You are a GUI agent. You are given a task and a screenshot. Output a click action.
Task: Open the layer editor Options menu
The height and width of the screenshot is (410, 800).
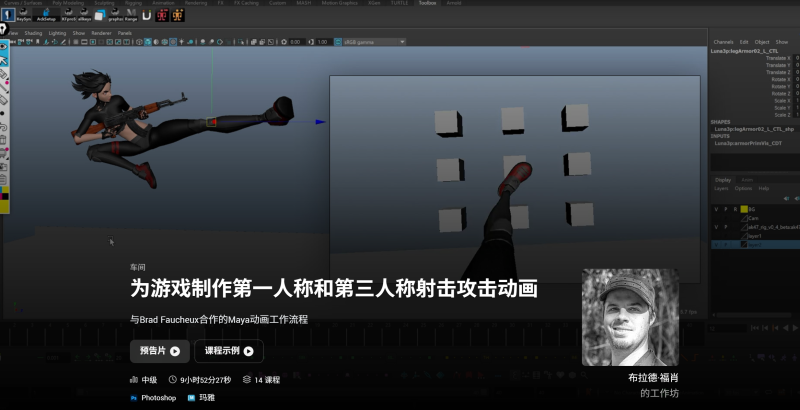743,189
